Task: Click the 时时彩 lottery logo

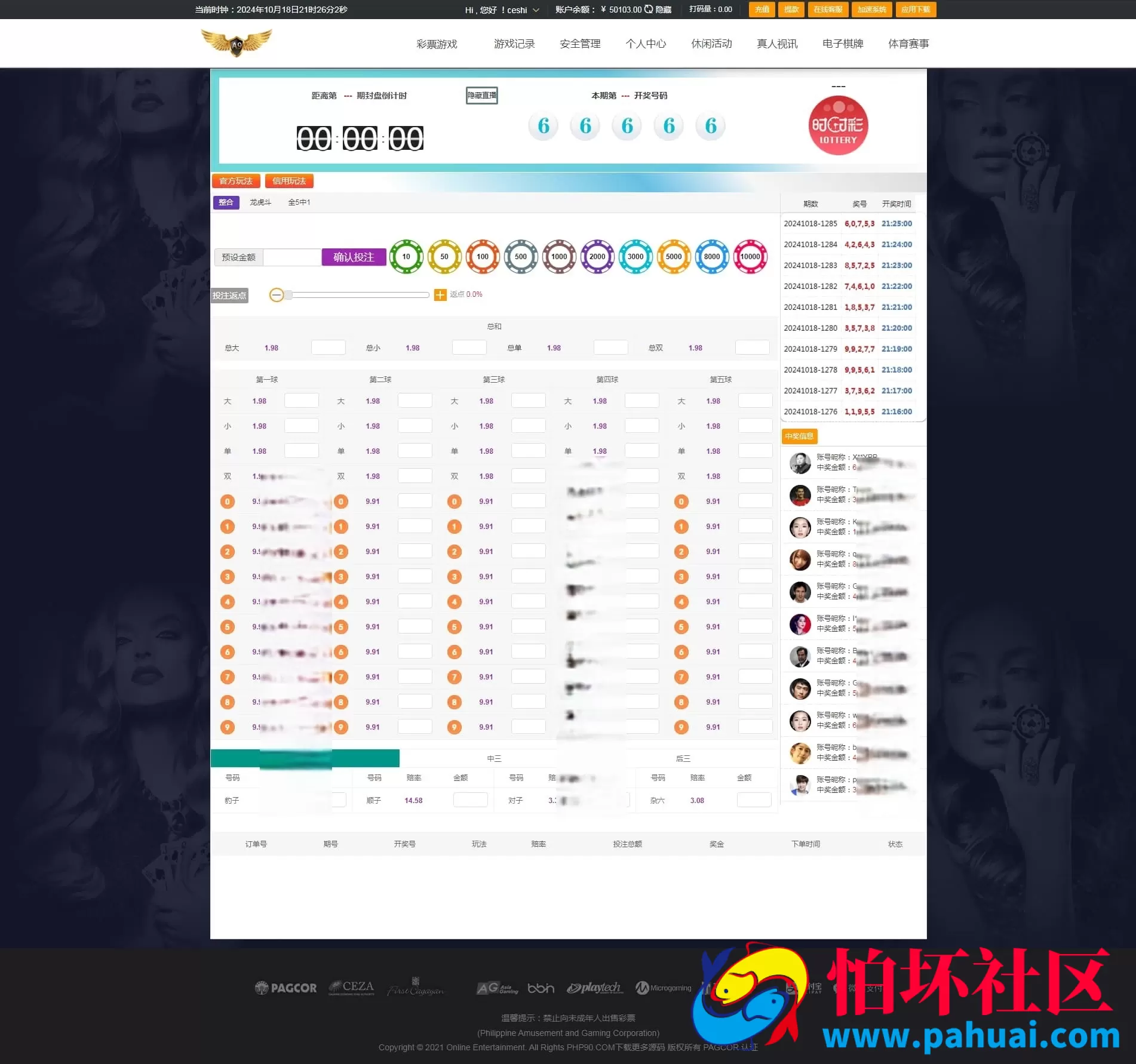Action: click(837, 125)
